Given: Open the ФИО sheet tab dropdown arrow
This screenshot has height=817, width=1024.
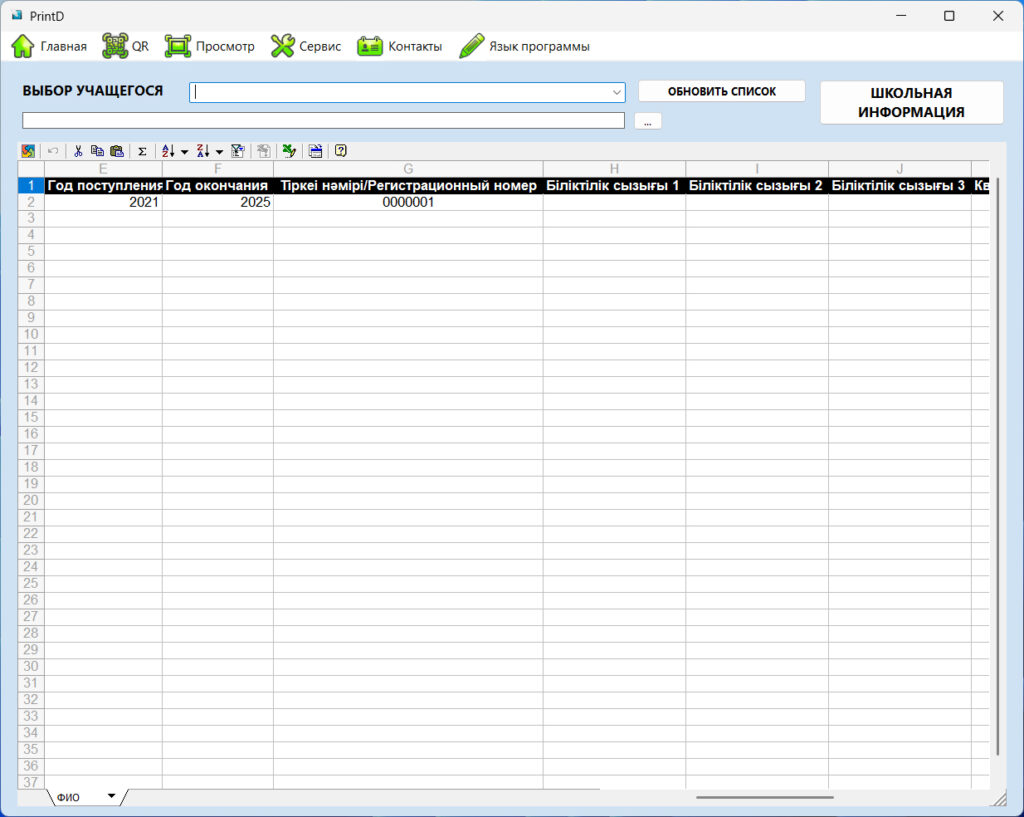Looking at the screenshot, I should pyautogui.click(x=112, y=796).
